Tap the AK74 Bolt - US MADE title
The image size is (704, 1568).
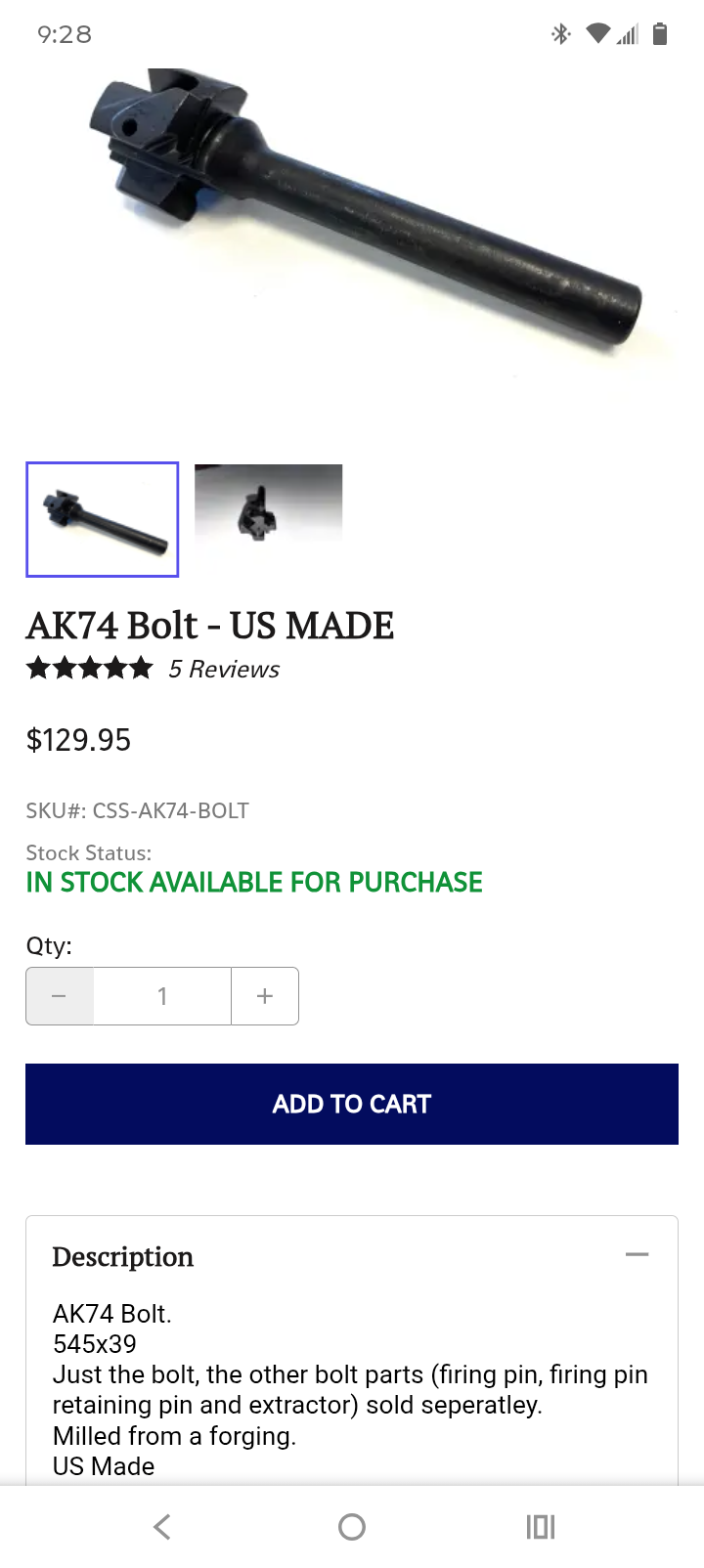210,626
